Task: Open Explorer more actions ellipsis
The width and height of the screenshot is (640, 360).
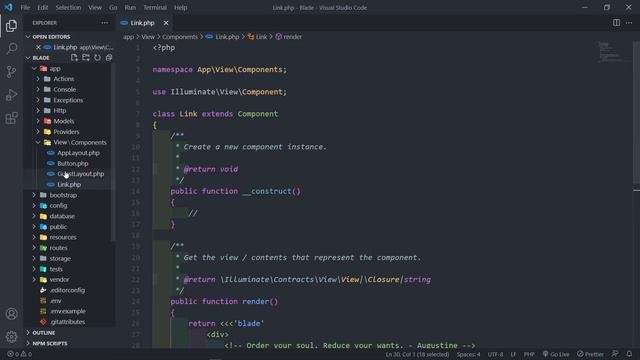Action: click(x=105, y=23)
